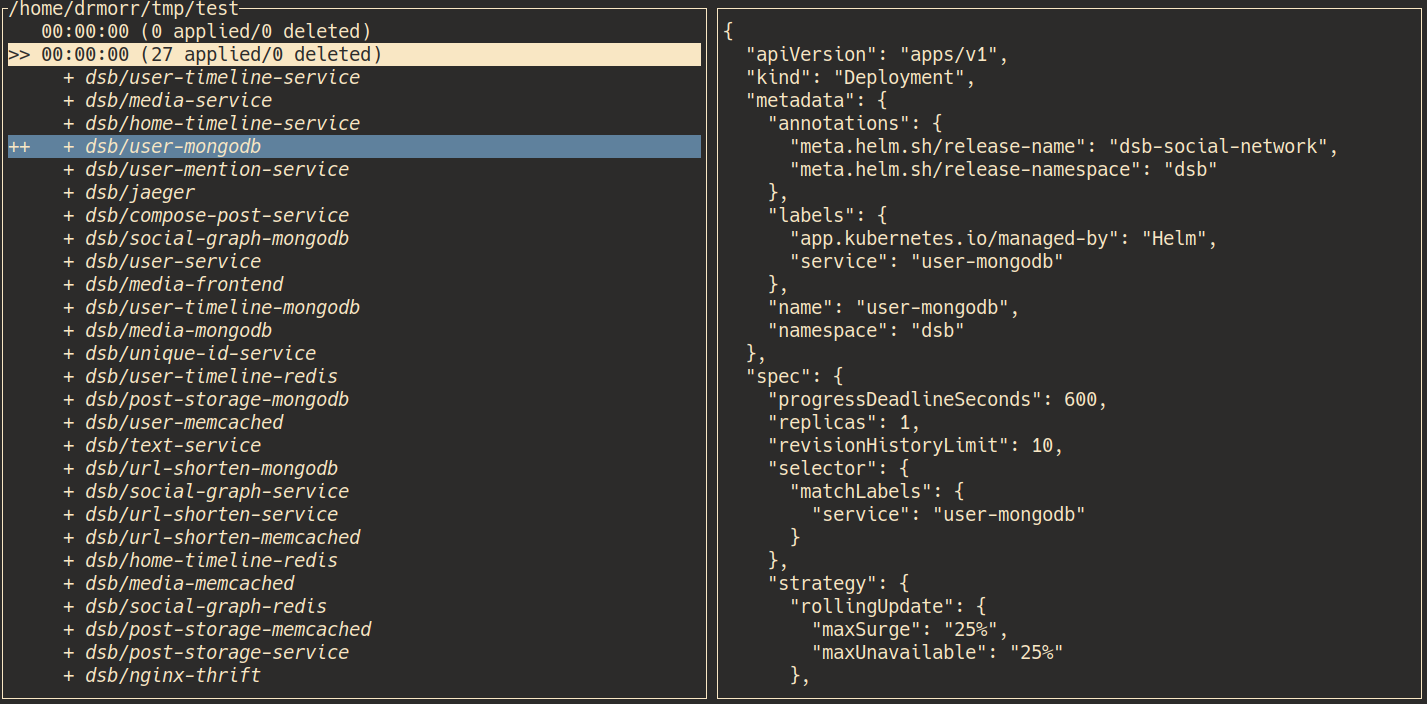
Task: Click the "maxSurge": "25%" line
Action: (x=909, y=630)
